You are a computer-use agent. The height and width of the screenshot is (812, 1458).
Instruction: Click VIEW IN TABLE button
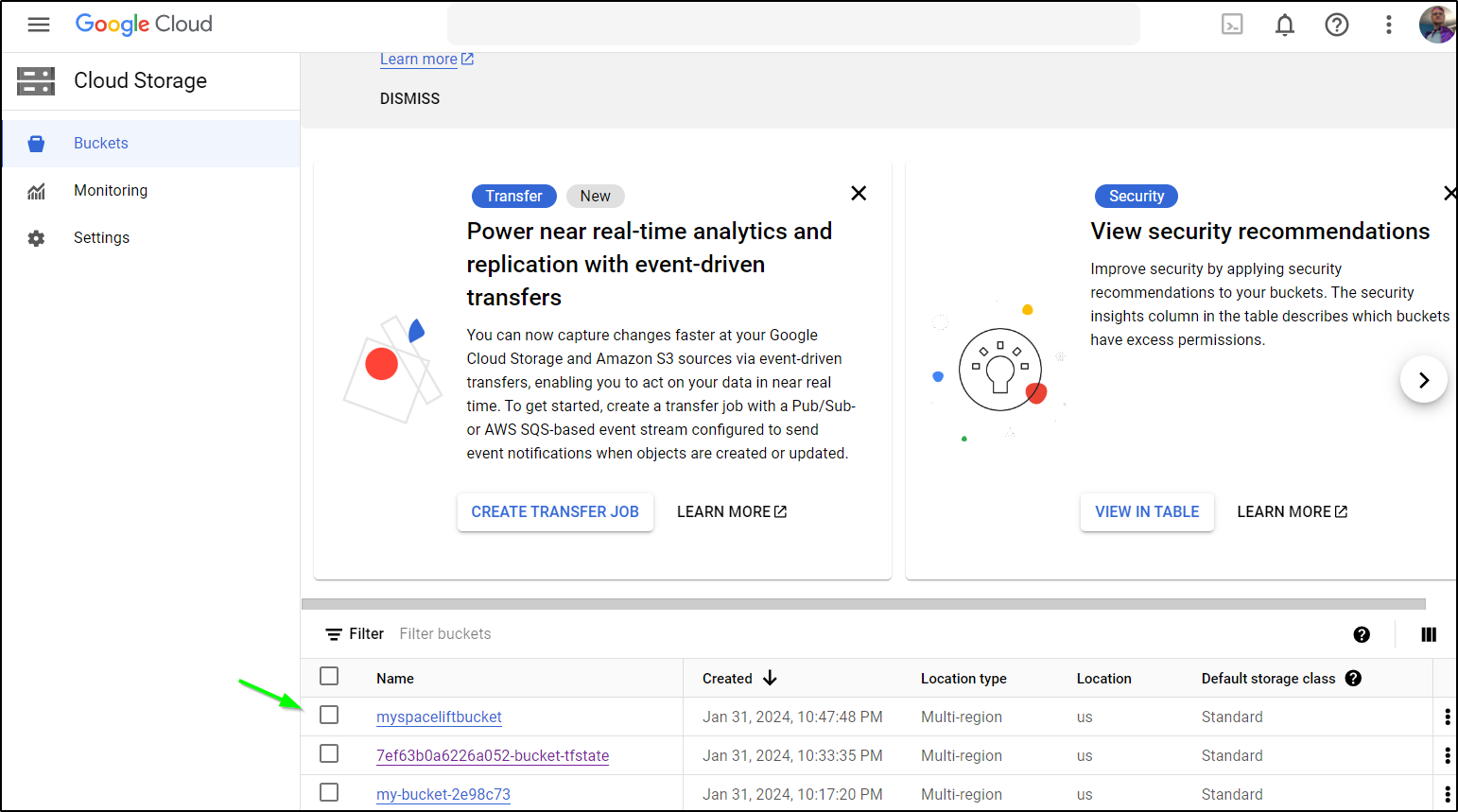tap(1147, 511)
